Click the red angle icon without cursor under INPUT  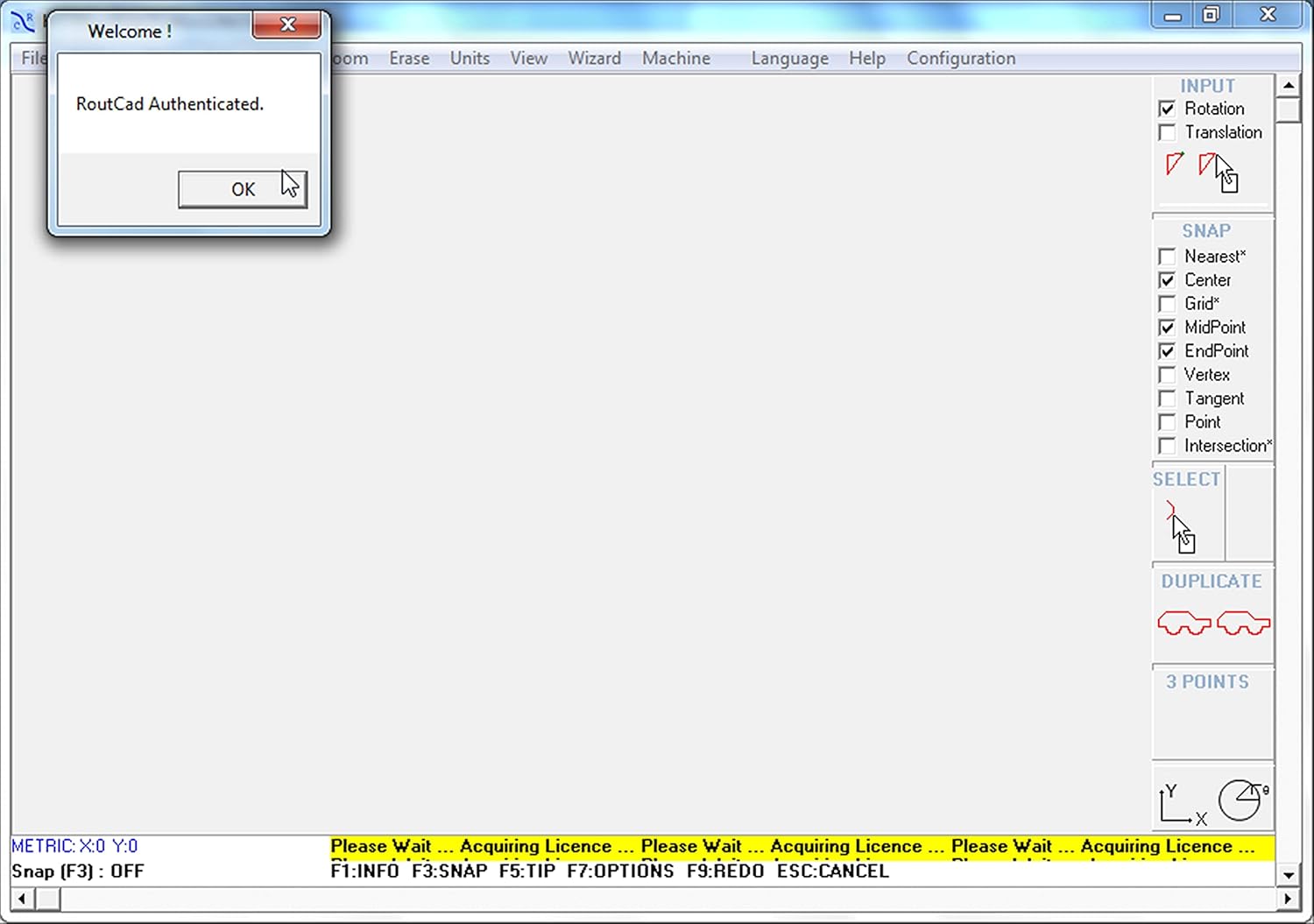coord(1175,164)
